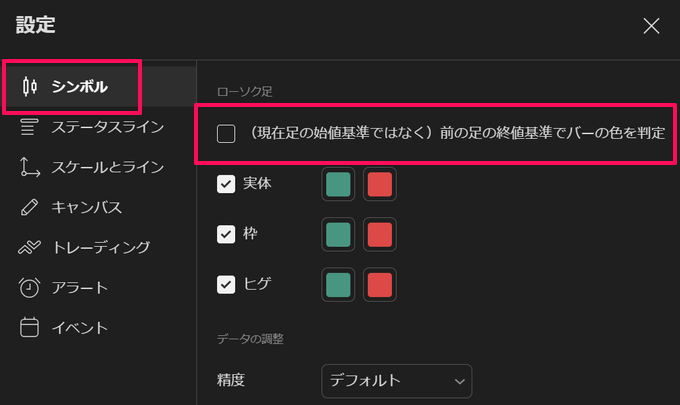Open the アラート settings tab
Image resolution: width=680 pixels, height=405 pixels.
coord(98,287)
